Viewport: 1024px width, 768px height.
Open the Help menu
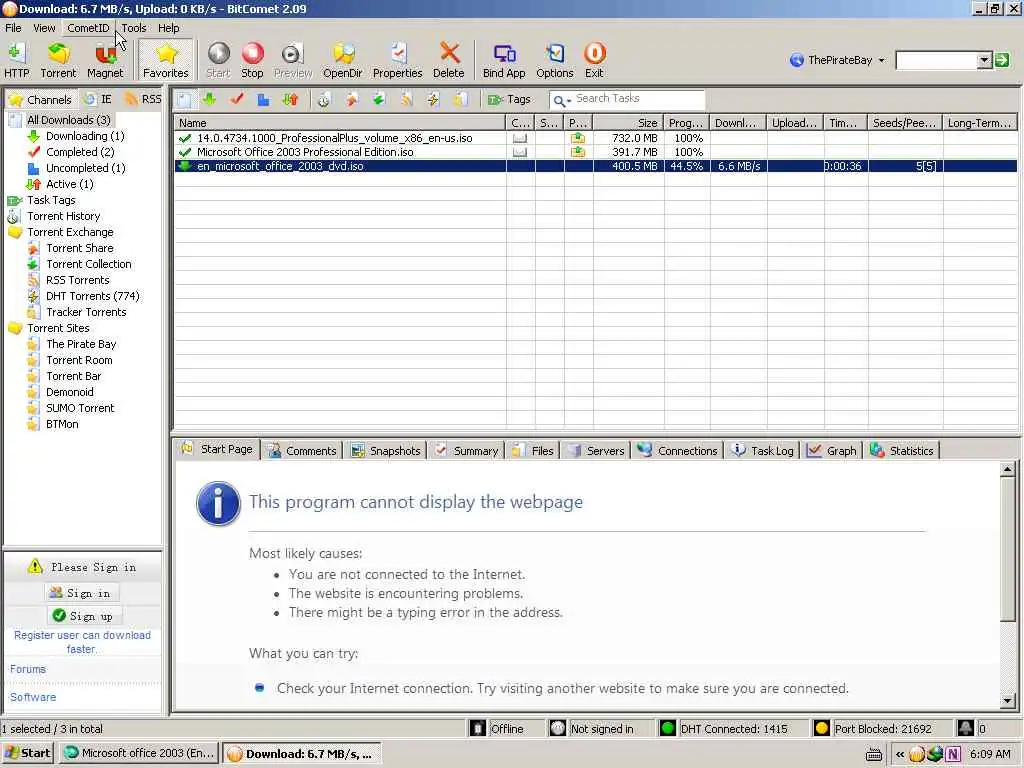point(168,28)
